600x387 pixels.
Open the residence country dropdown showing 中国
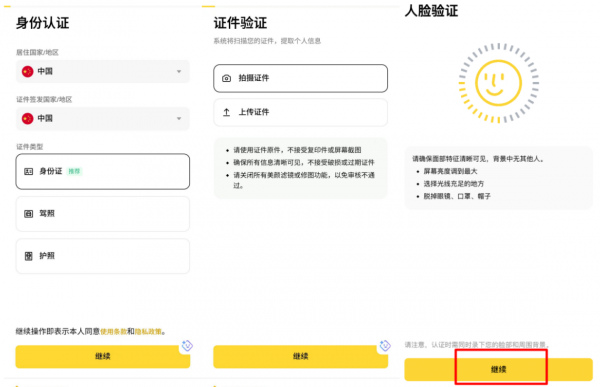[103, 71]
